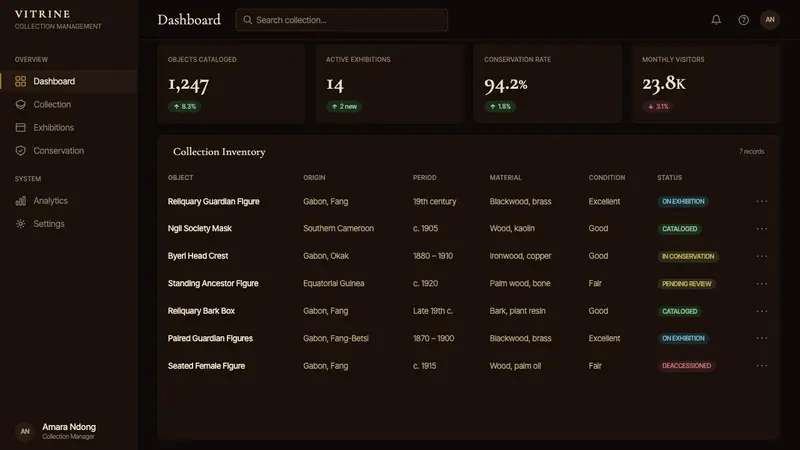Open the Conservation menu item
This screenshot has height=450, width=800.
69,151
